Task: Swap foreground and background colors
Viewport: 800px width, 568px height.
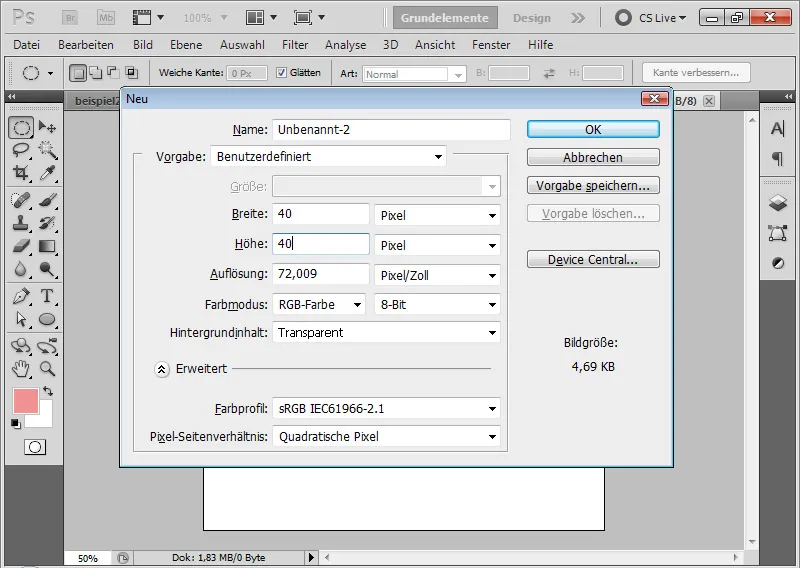Action: click(x=48, y=391)
